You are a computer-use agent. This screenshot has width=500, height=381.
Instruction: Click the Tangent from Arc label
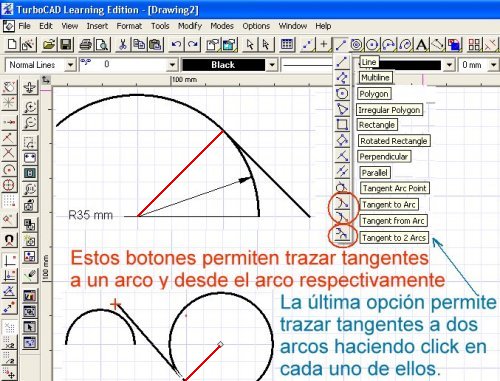pos(393,221)
